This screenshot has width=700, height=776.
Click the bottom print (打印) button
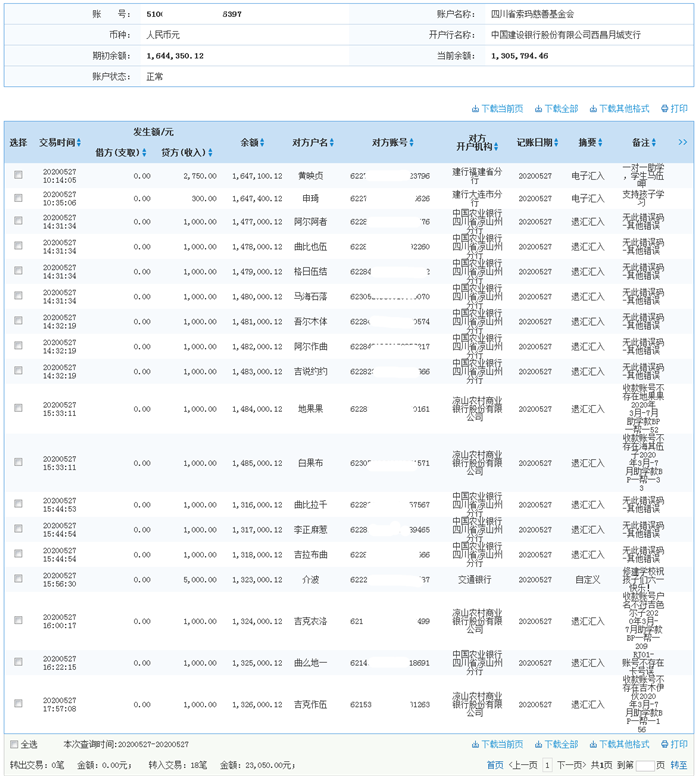pyautogui.click(x=673, y=745)
